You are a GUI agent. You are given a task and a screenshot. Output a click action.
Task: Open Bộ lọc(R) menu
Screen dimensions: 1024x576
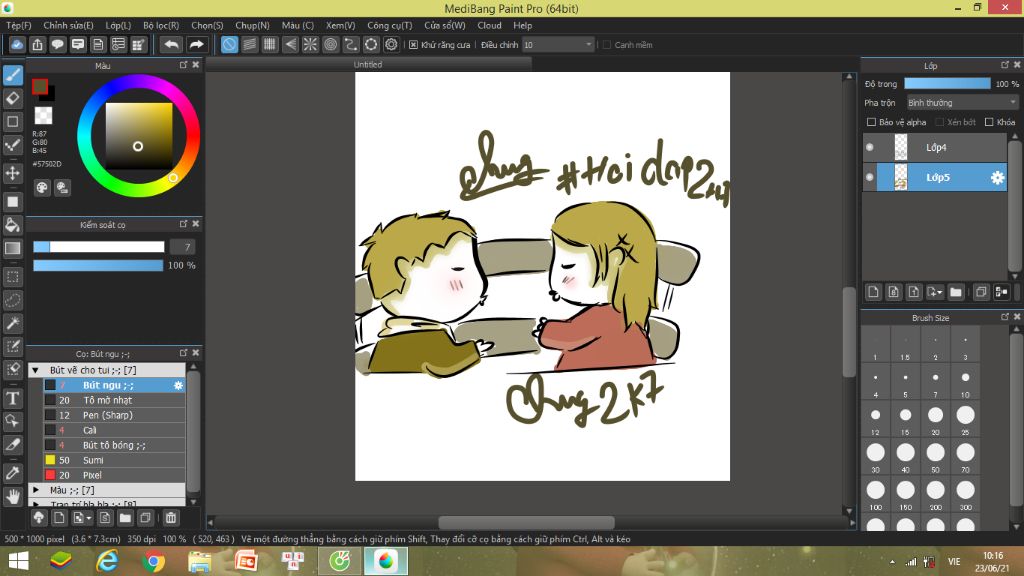(161, 25)
